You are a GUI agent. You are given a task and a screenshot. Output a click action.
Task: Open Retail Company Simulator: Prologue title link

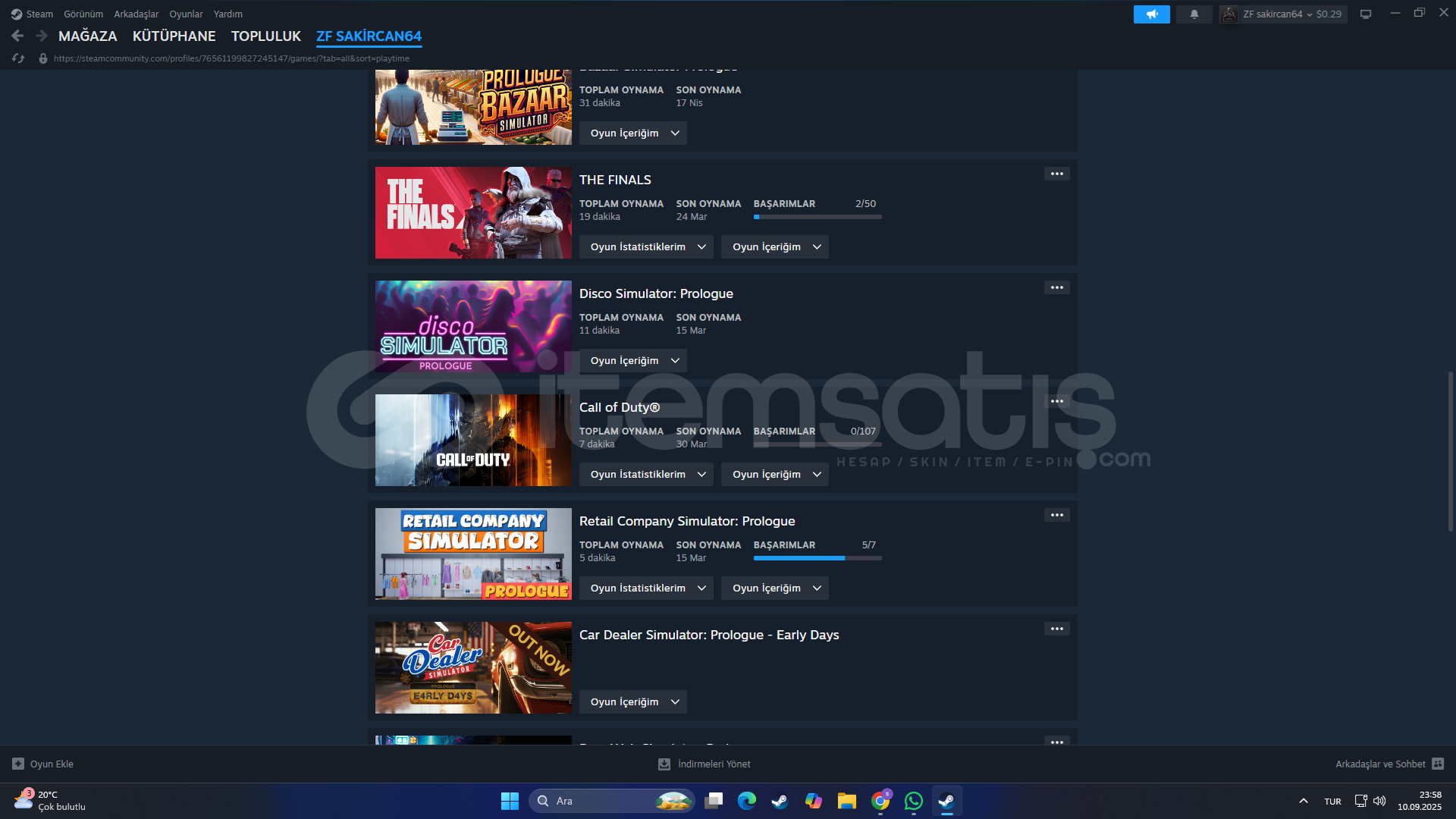coord(687,521)
